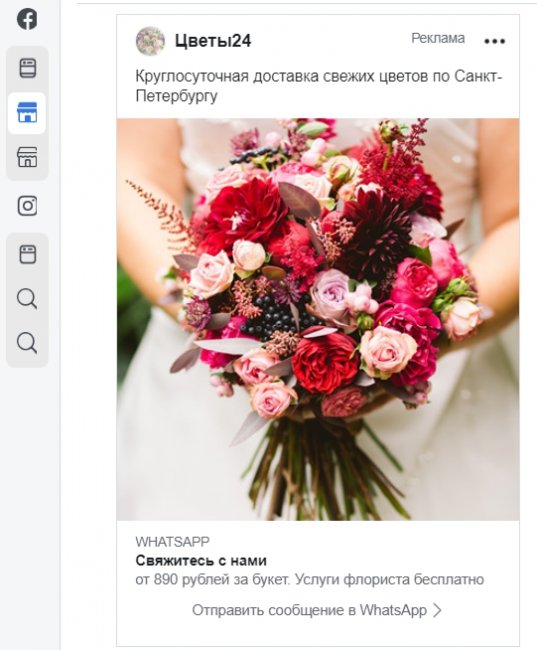Screen dimensions: 537x650
Task: Choose the gray outlined storefront placement icon
Action: point(27,157)
